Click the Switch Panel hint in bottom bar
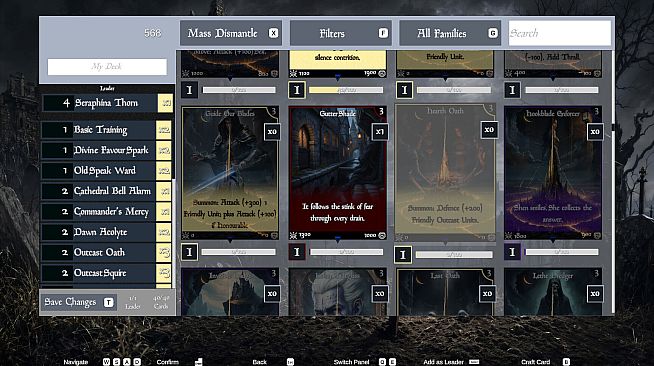The image size is (654, 366). pyautogui.click(x=365, y=362)
